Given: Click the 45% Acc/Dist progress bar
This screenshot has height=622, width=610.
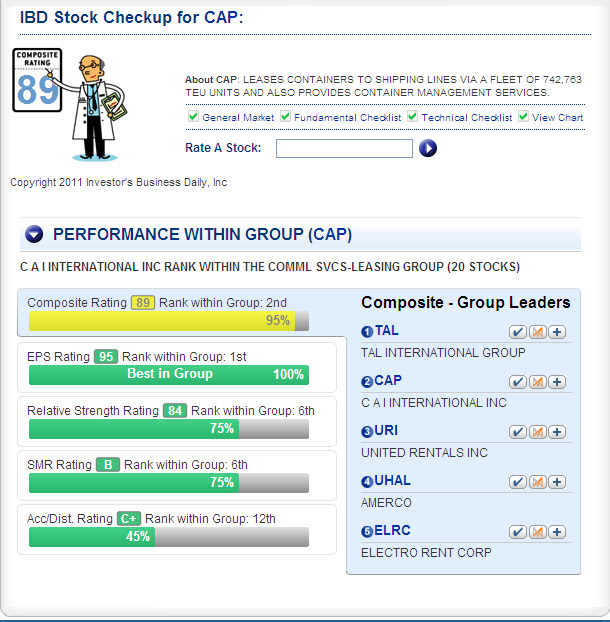Looking at the screenshot, I should coord(92,537).
